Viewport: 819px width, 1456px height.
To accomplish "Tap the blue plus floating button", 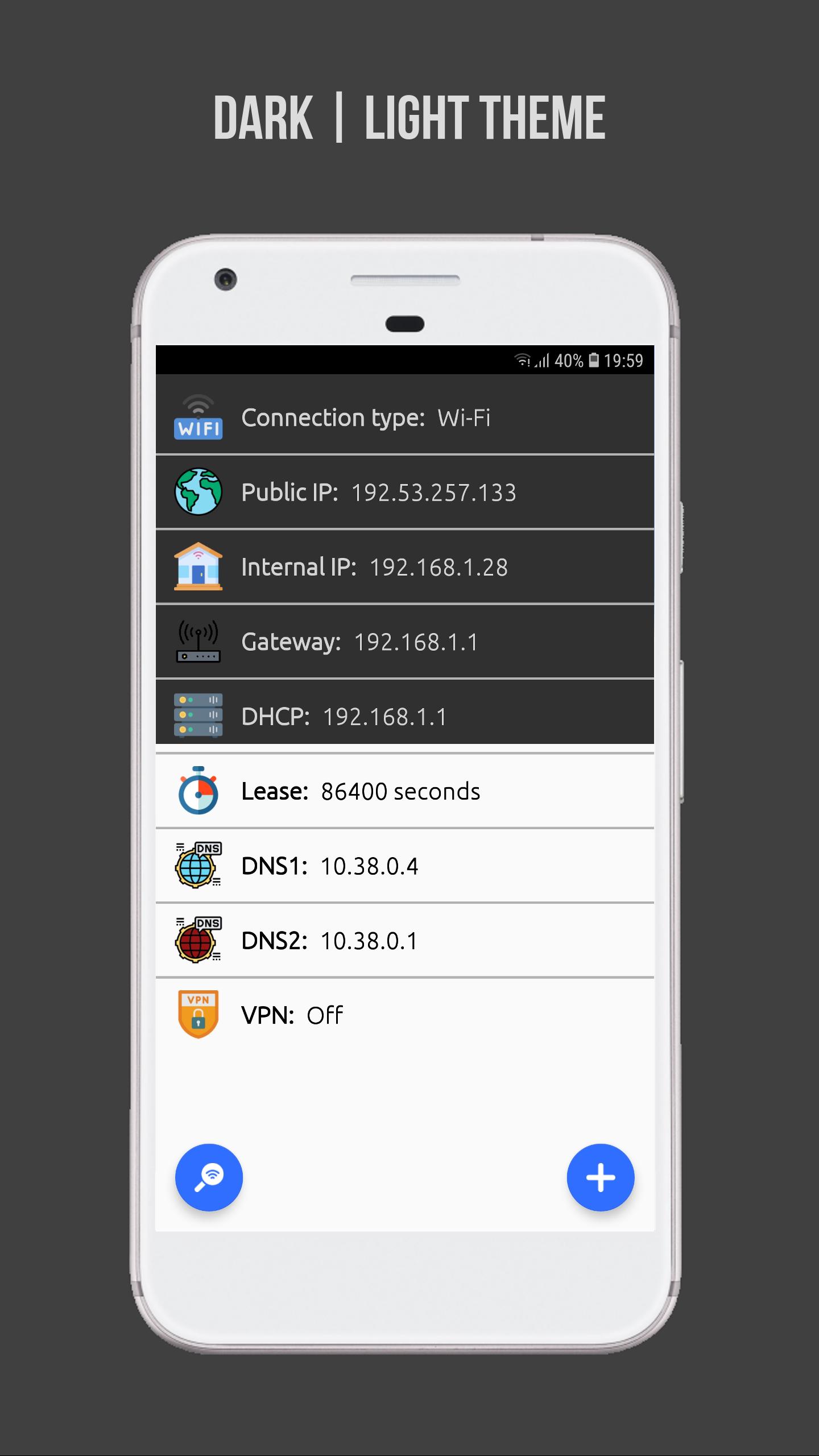I will pyautogui.click(x=601, y=1177).
